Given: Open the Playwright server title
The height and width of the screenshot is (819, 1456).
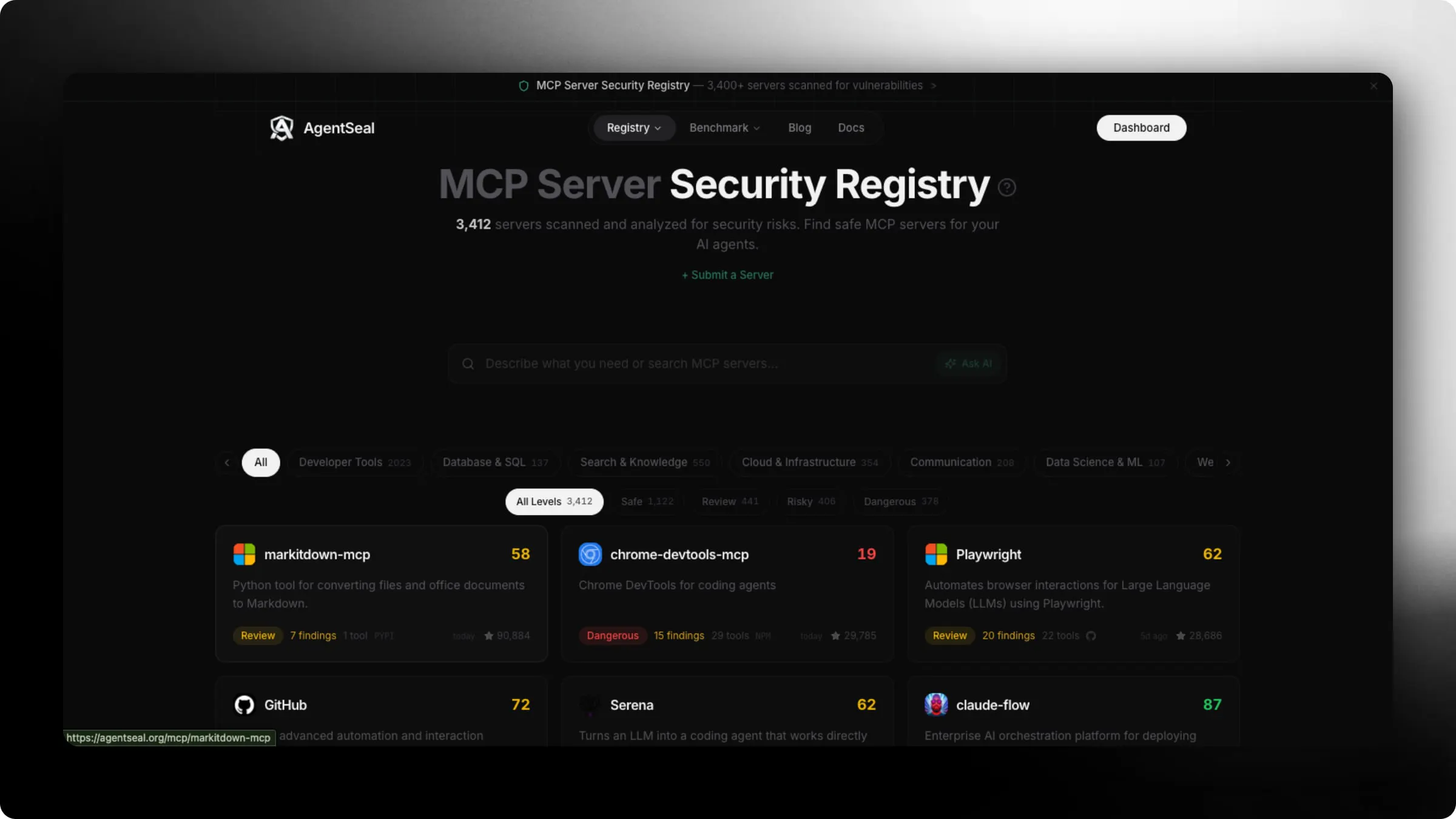Looking at the screenshot, I should click(x=989, y=554).
